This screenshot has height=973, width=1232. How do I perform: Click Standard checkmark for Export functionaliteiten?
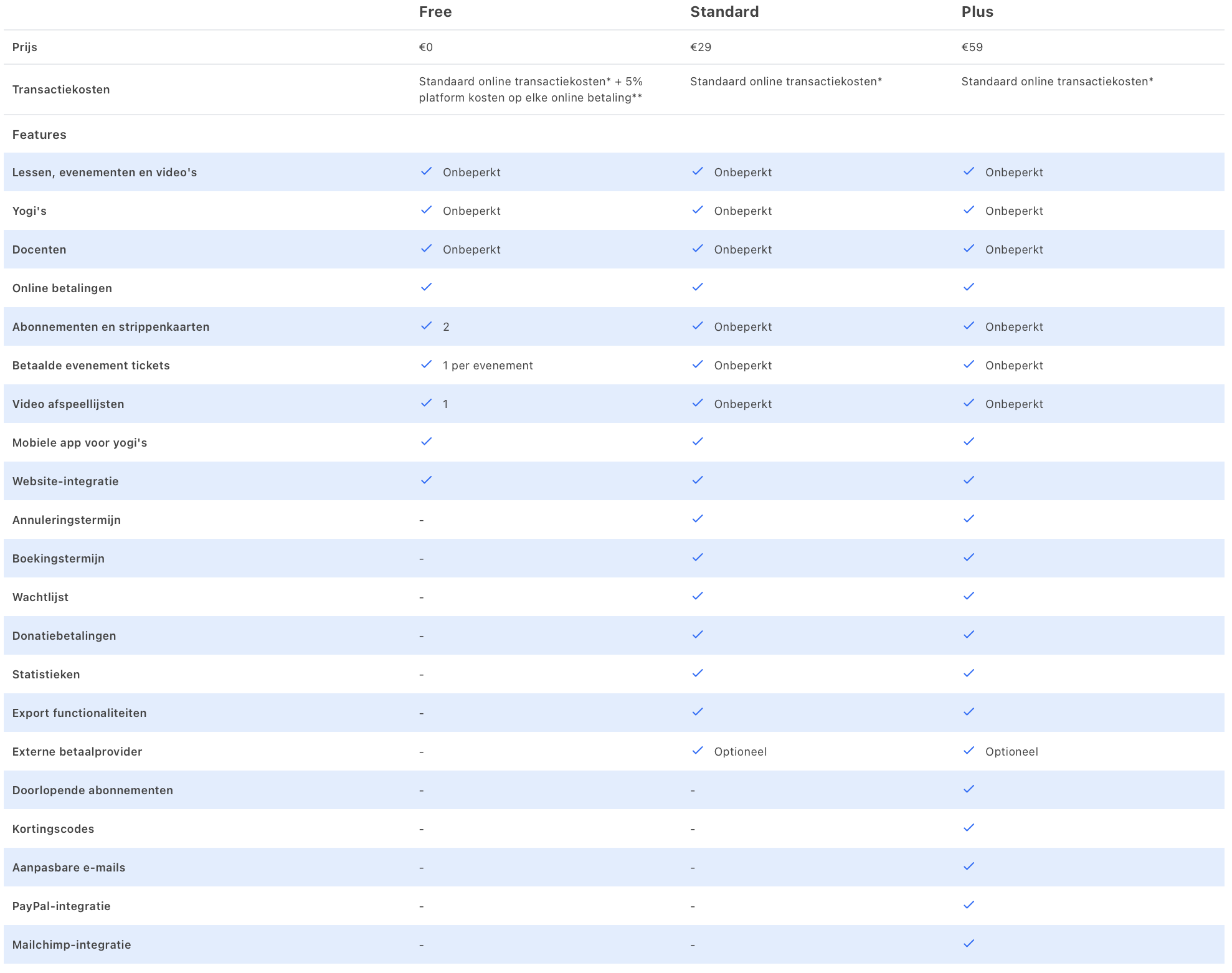click(x=698, y=712)
